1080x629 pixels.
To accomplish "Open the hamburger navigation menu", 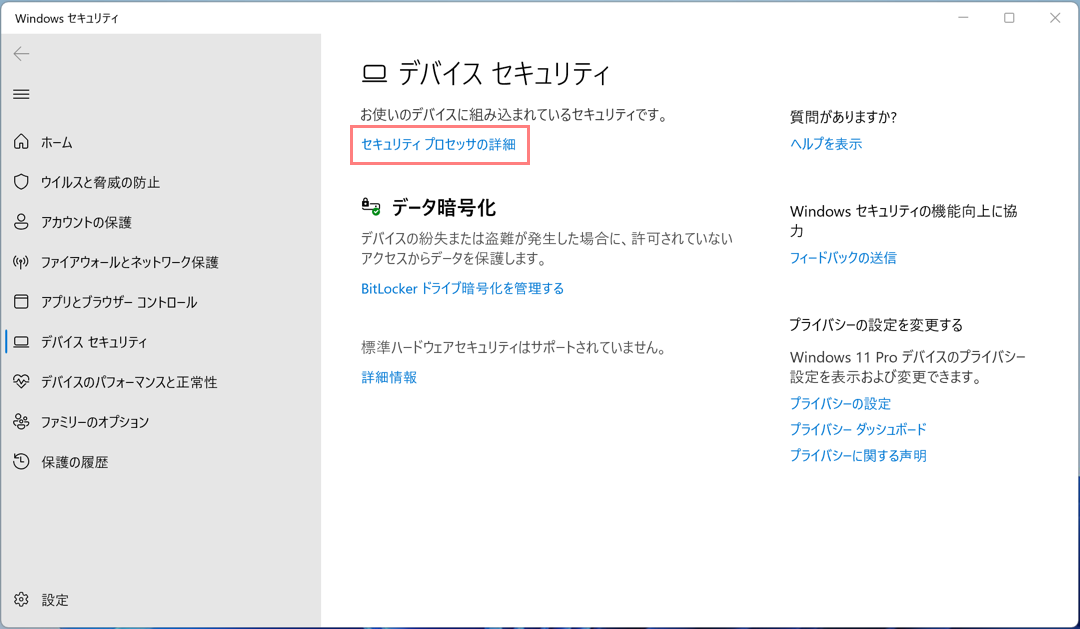I will (21, 94).
